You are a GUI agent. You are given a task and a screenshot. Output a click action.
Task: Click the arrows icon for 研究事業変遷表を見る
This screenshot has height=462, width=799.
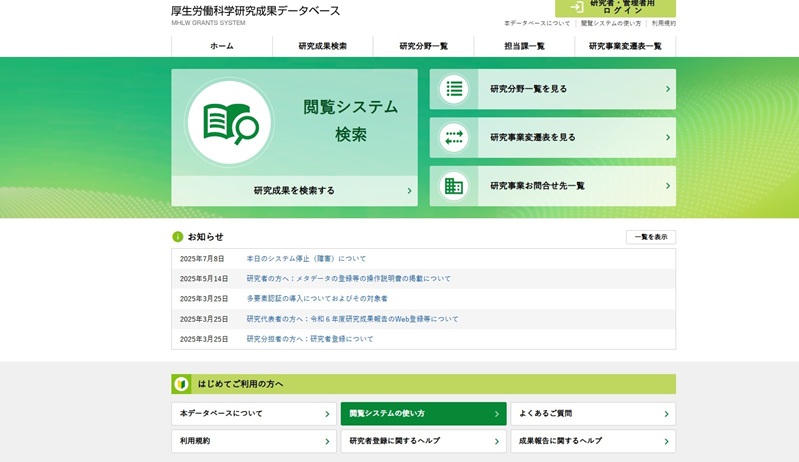454,138
